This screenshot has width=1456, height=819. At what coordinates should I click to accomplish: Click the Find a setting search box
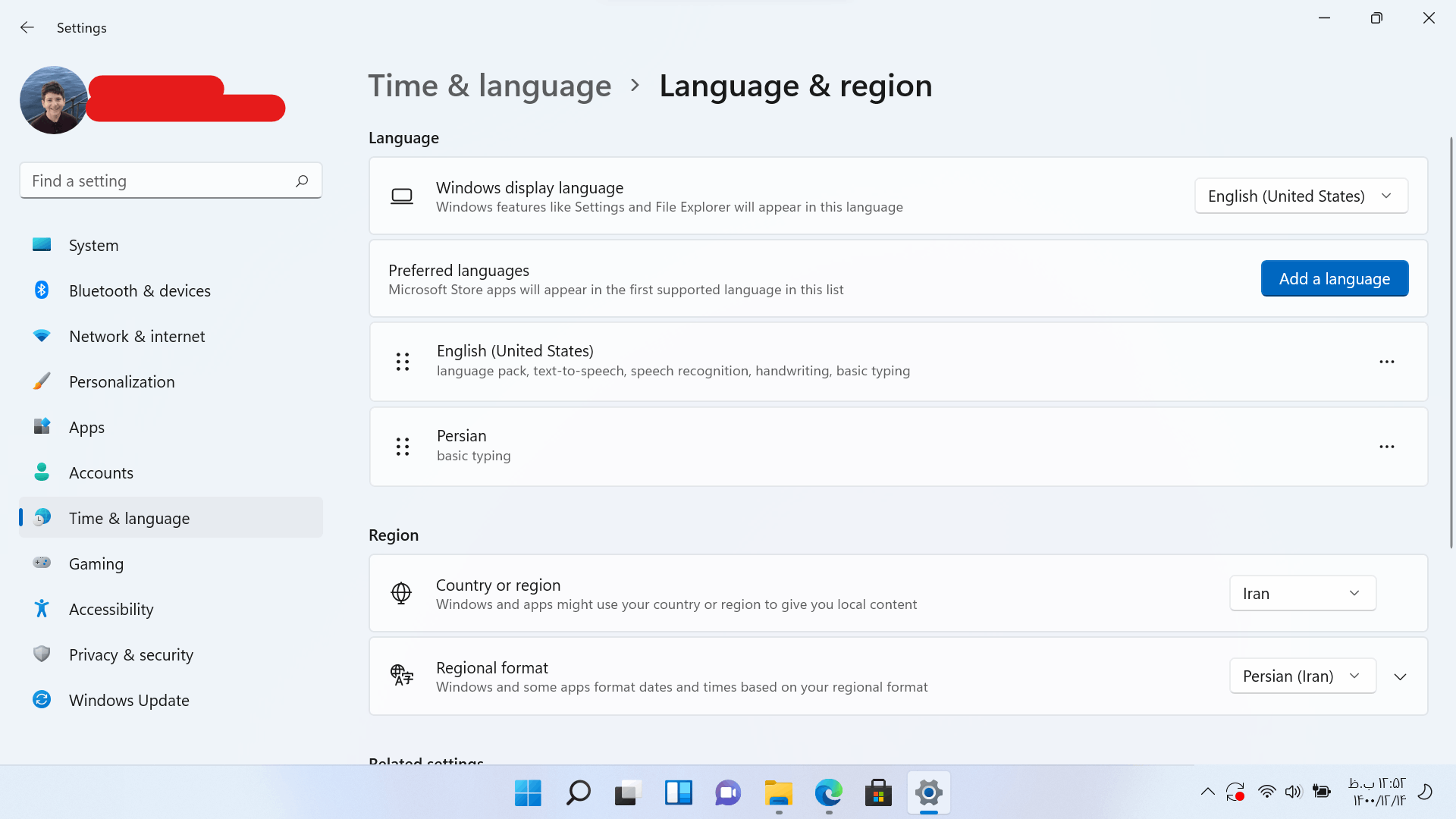(x=171, y=180)
